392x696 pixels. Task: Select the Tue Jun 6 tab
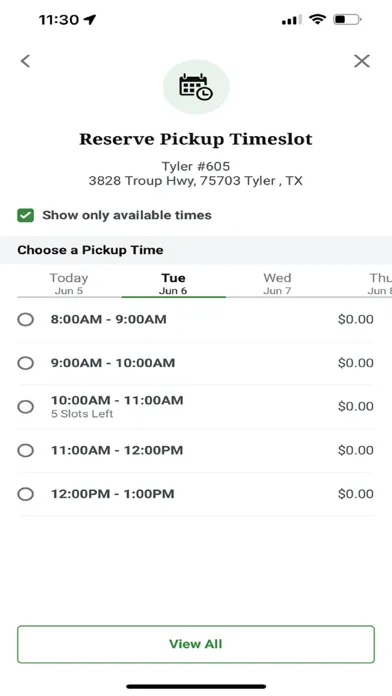click(x=173, y=283)
